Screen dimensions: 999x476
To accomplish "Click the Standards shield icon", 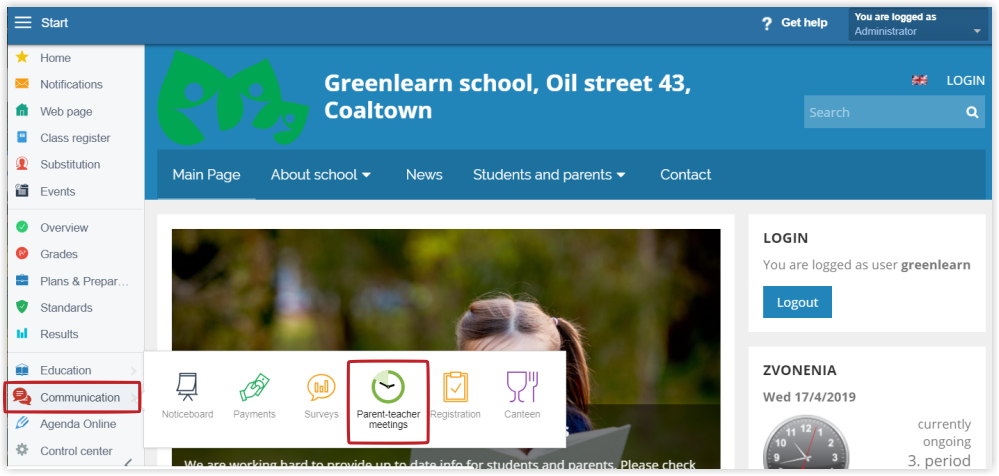I will [x=22, y=307].
